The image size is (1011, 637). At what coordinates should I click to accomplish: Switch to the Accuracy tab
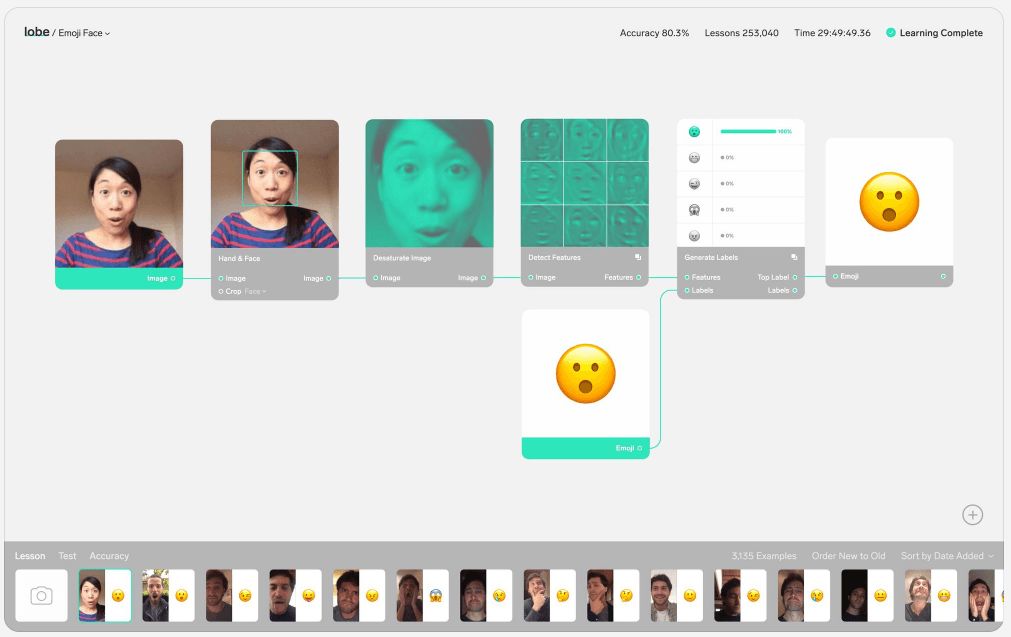(109, 556)
